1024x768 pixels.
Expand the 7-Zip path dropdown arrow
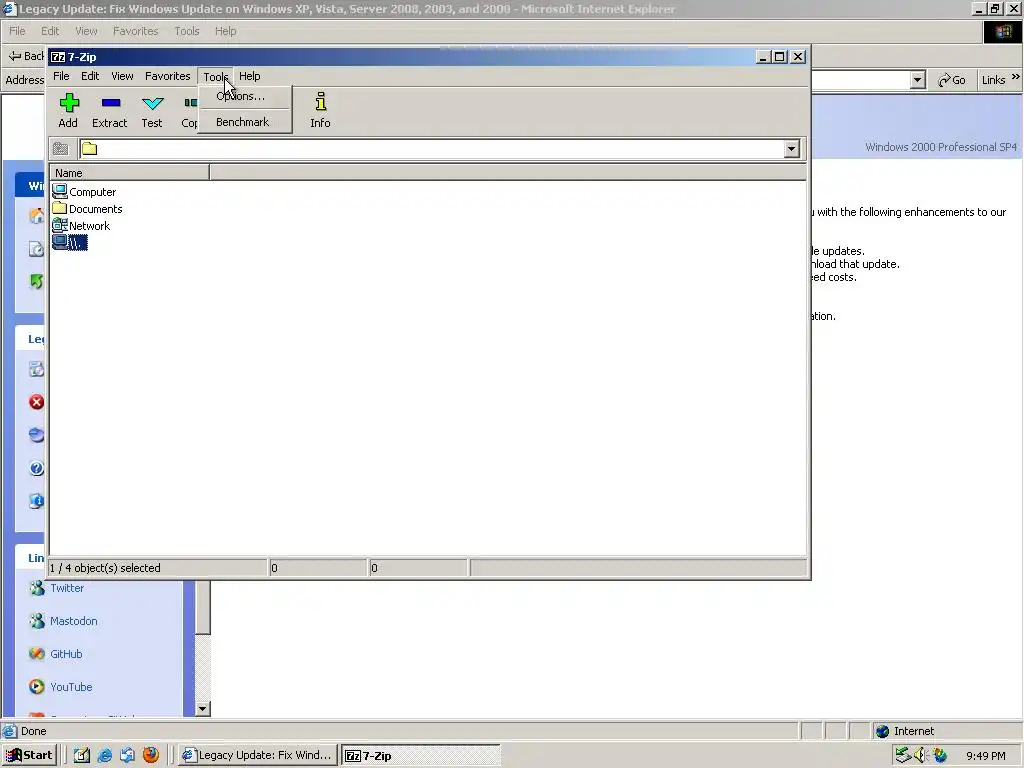tap(792, 149)
